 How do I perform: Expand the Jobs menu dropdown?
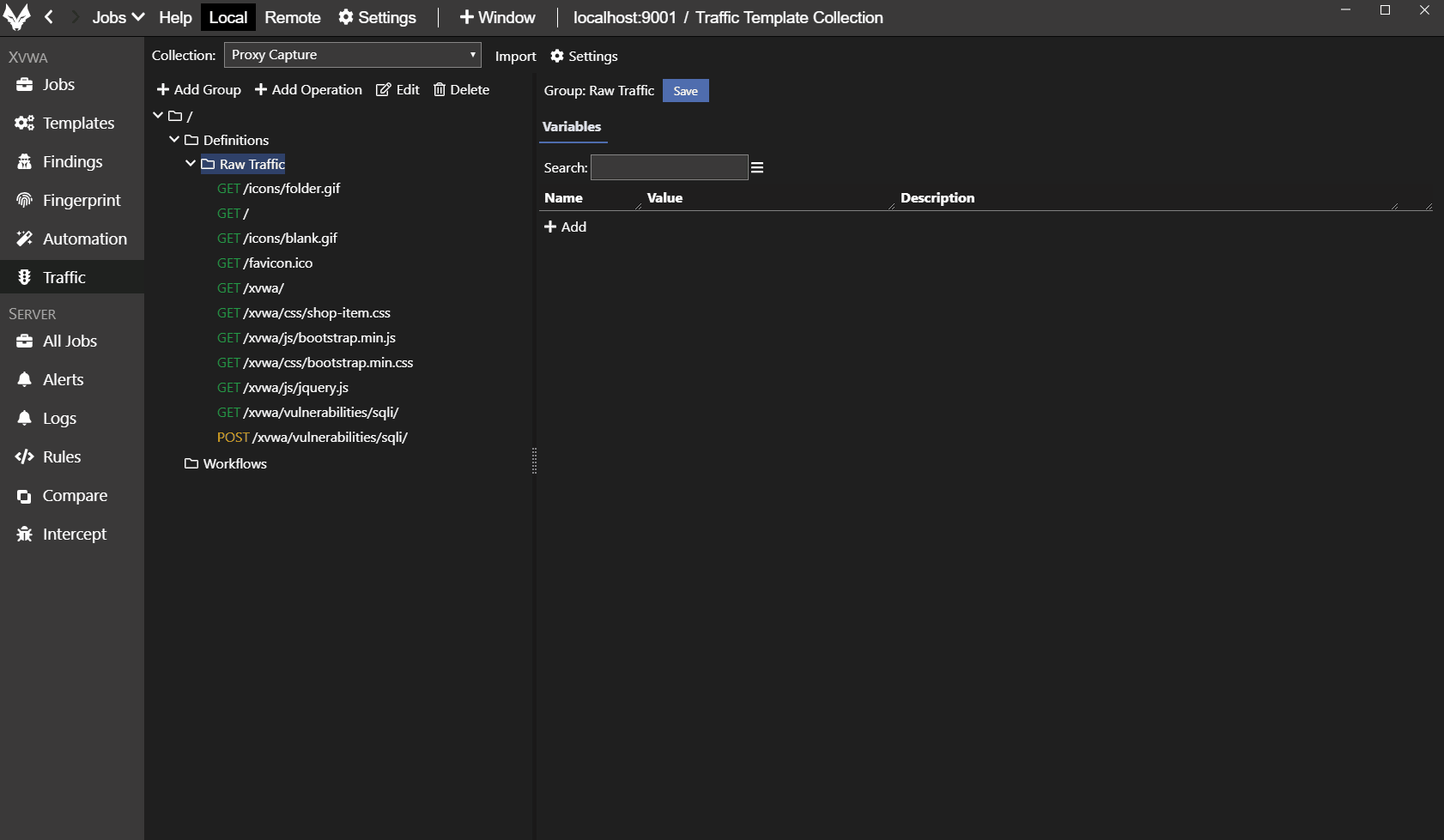click(x=118, y=17)
